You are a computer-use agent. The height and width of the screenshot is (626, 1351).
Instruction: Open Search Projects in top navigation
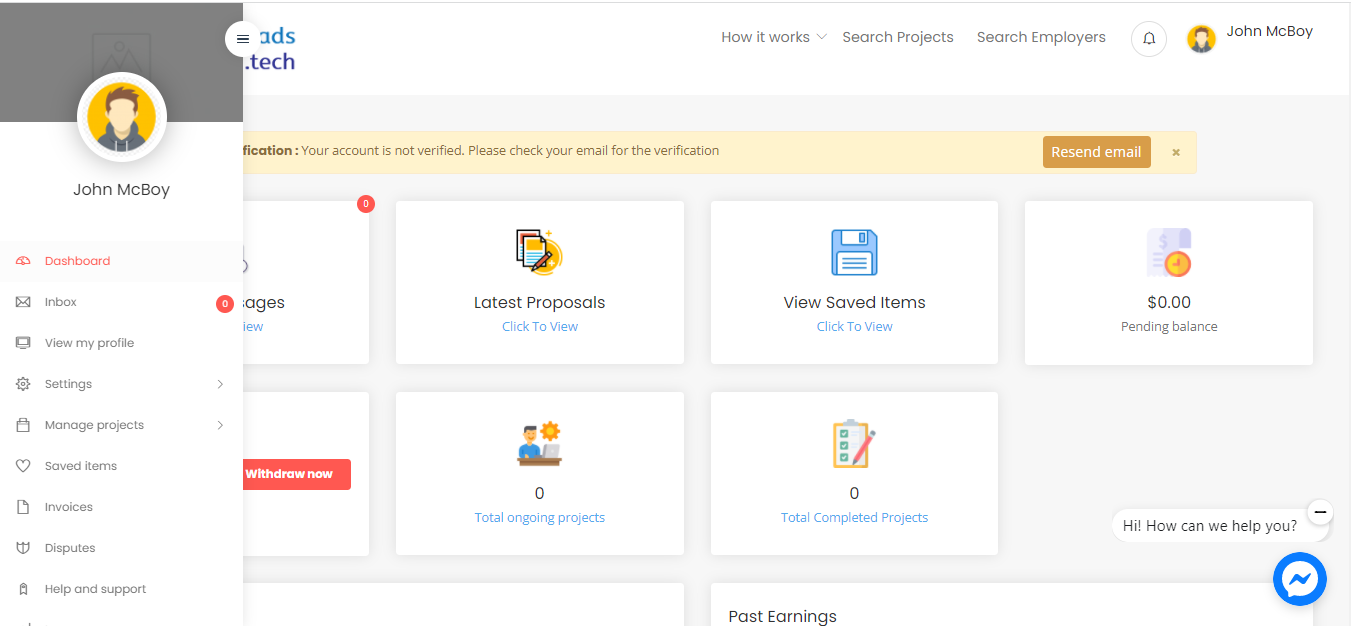coord(898,37)
